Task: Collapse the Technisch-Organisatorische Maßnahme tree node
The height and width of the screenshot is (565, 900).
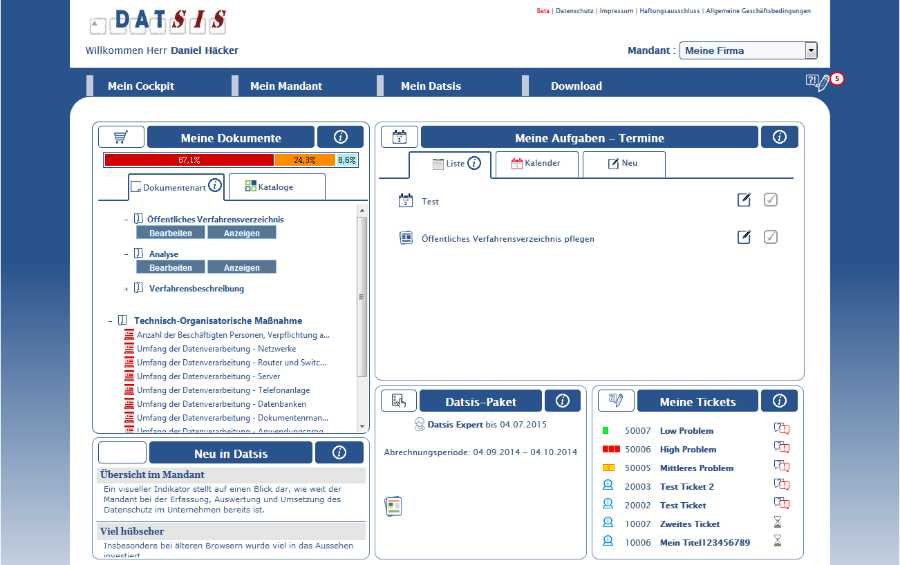Action: coord(110,320)
